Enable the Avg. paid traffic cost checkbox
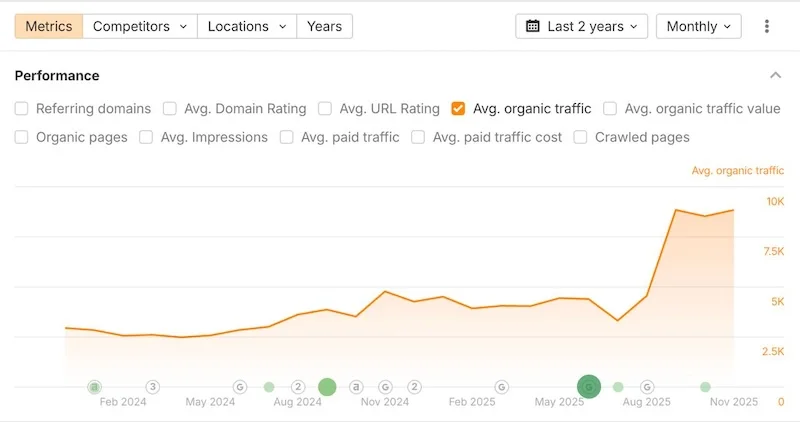 pos(419,137)
